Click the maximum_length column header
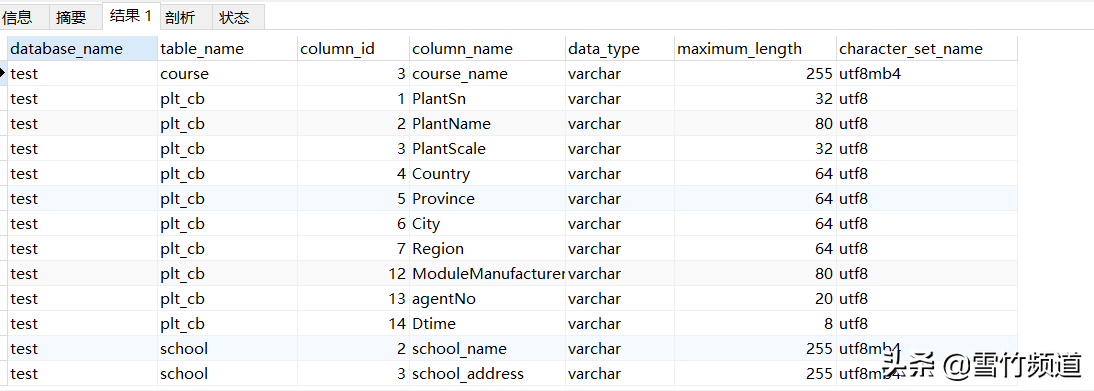Image resolution: width=1094 pixels, height=391 pixels. tap(755, 49)
